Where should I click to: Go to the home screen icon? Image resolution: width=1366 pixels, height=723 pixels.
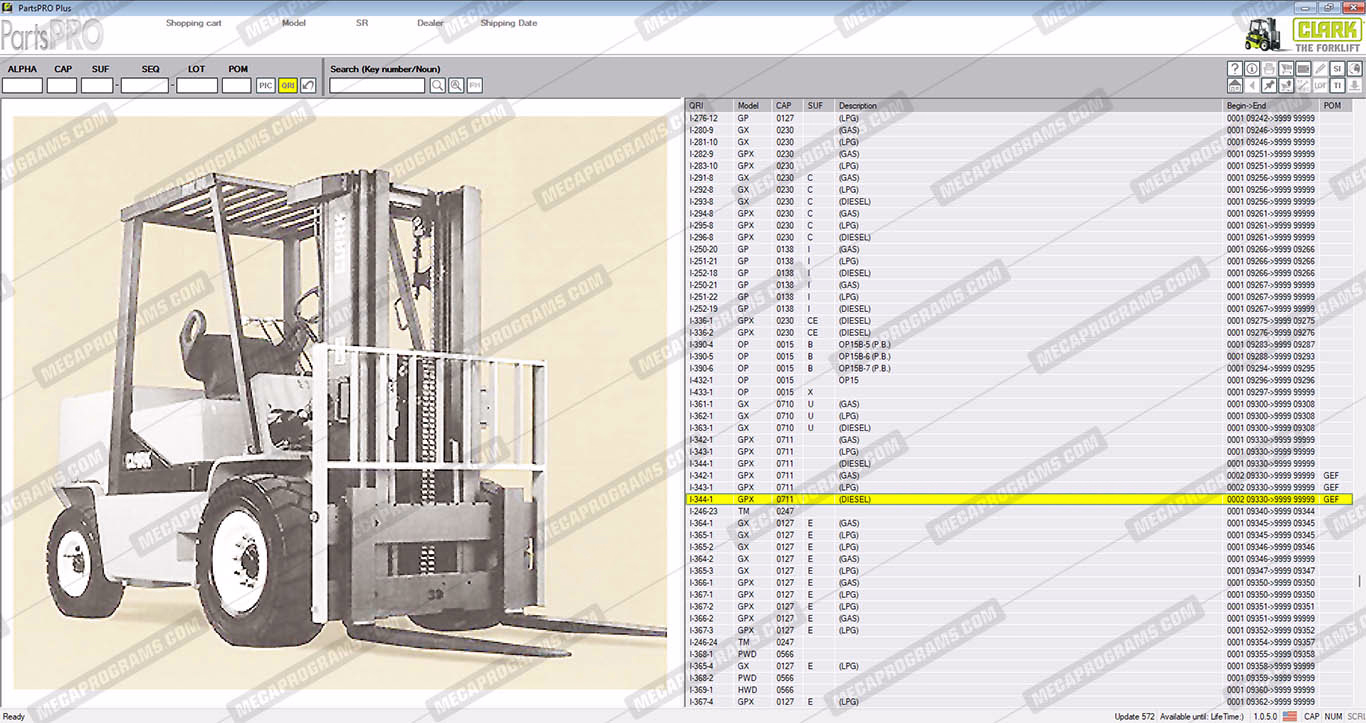[1235, 86]
